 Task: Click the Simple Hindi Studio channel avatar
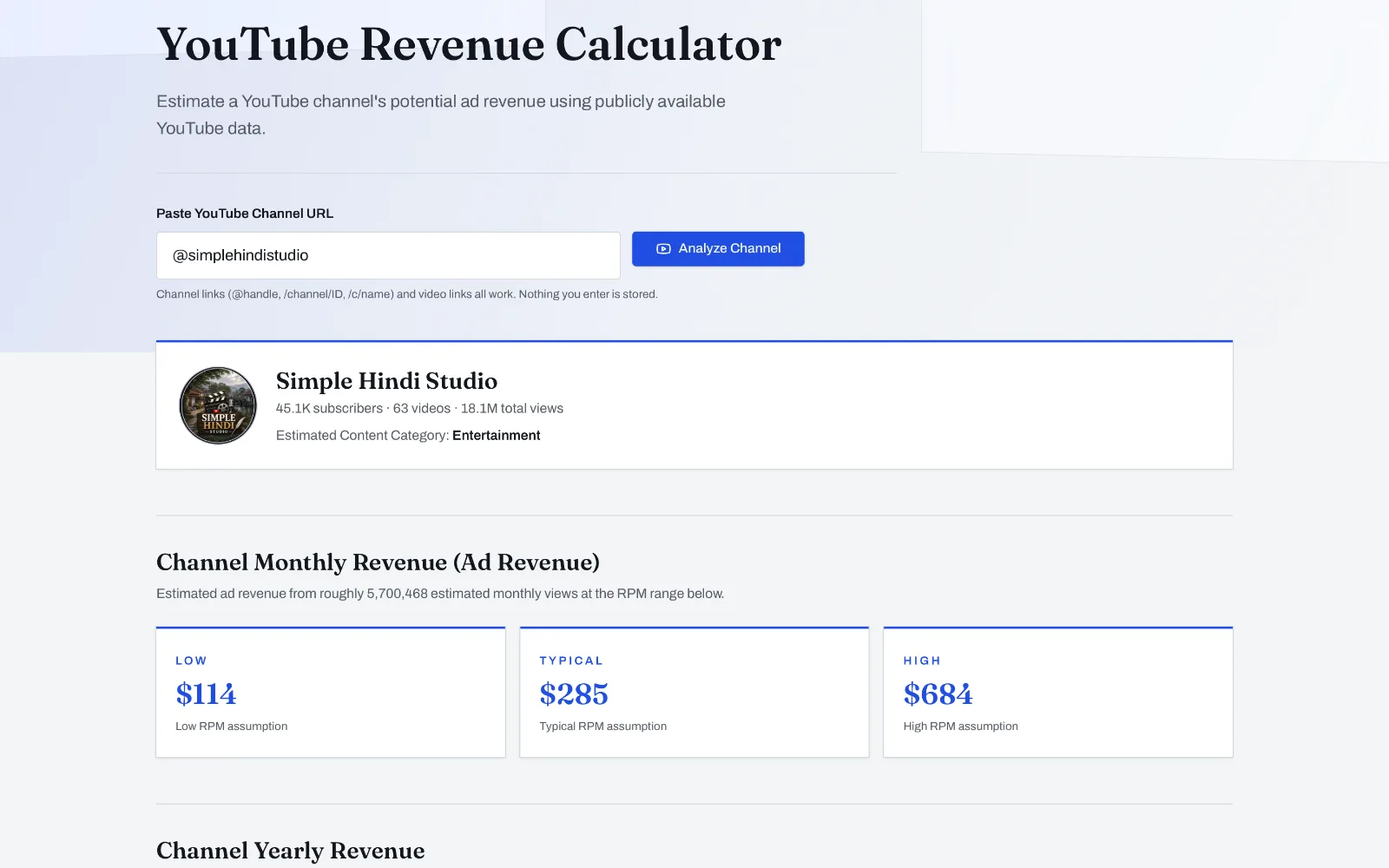click(218, 405)
